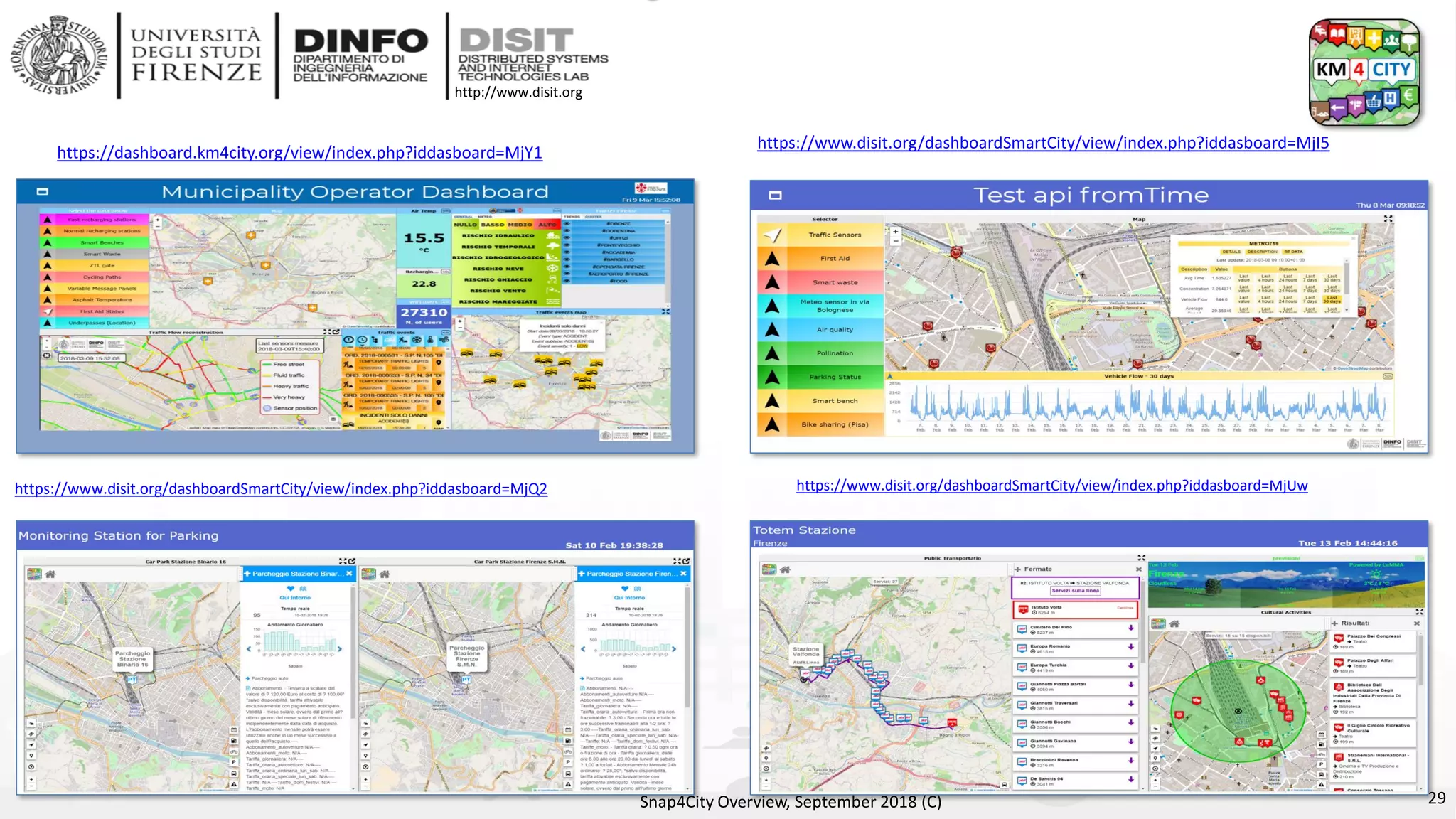Click the 27310 N. of users widget
The image size is (1456, 819).
click(x=424, y=316)
